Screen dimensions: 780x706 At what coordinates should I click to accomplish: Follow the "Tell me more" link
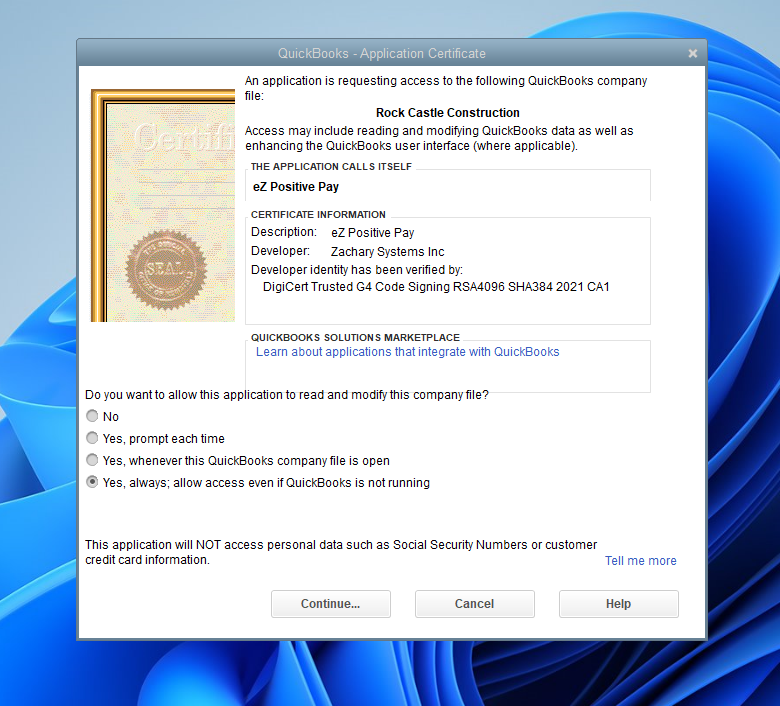pos(640,561)
